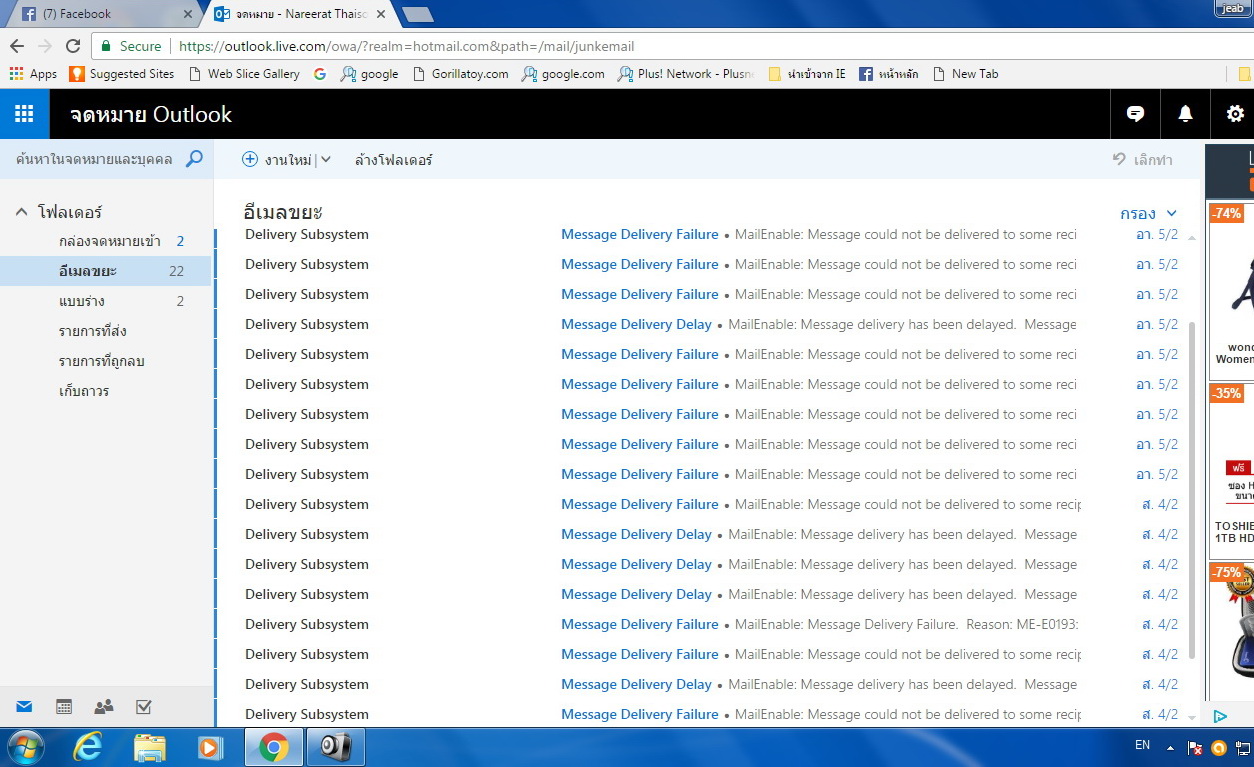Open the Gorillatoy.com bookmark

(x=460, y=74)
